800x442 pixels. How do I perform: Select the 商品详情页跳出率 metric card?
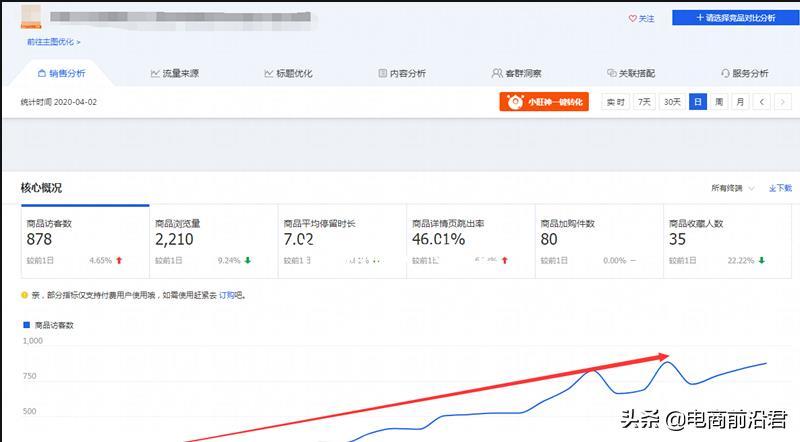[471, 241]
